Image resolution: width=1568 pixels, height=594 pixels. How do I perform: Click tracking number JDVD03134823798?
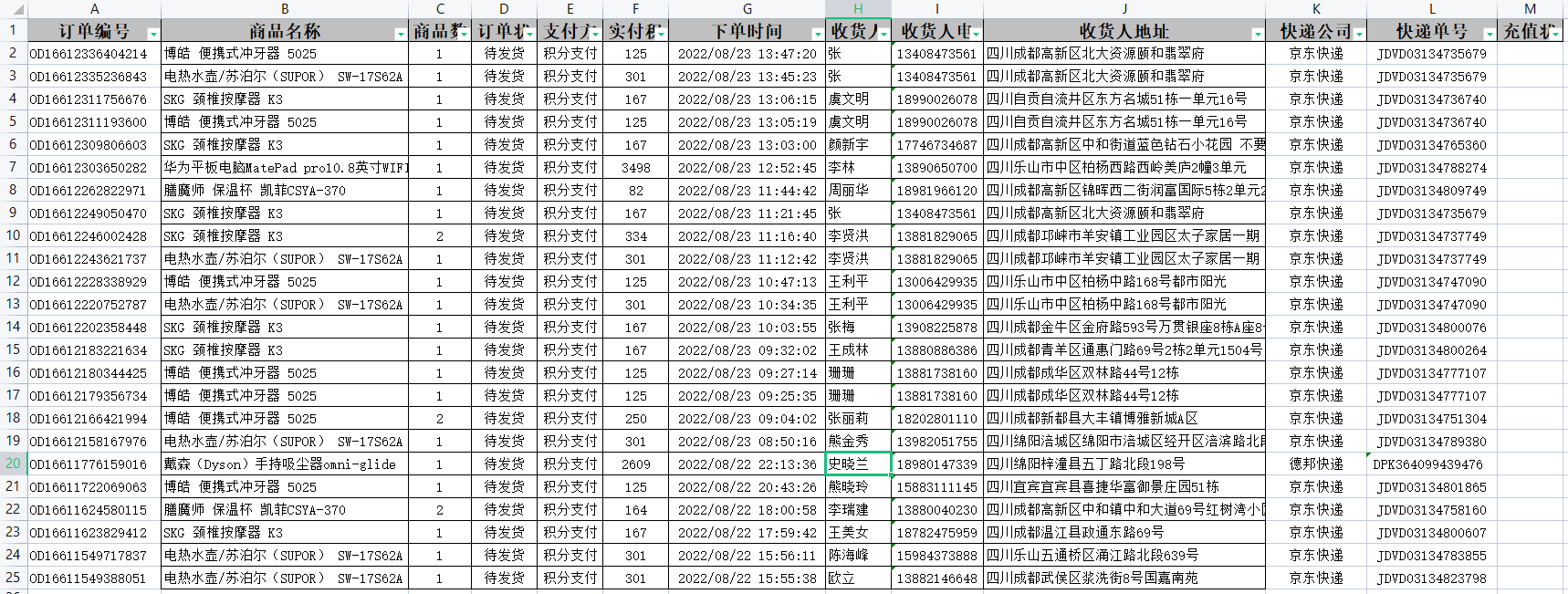pos(1432,578)
